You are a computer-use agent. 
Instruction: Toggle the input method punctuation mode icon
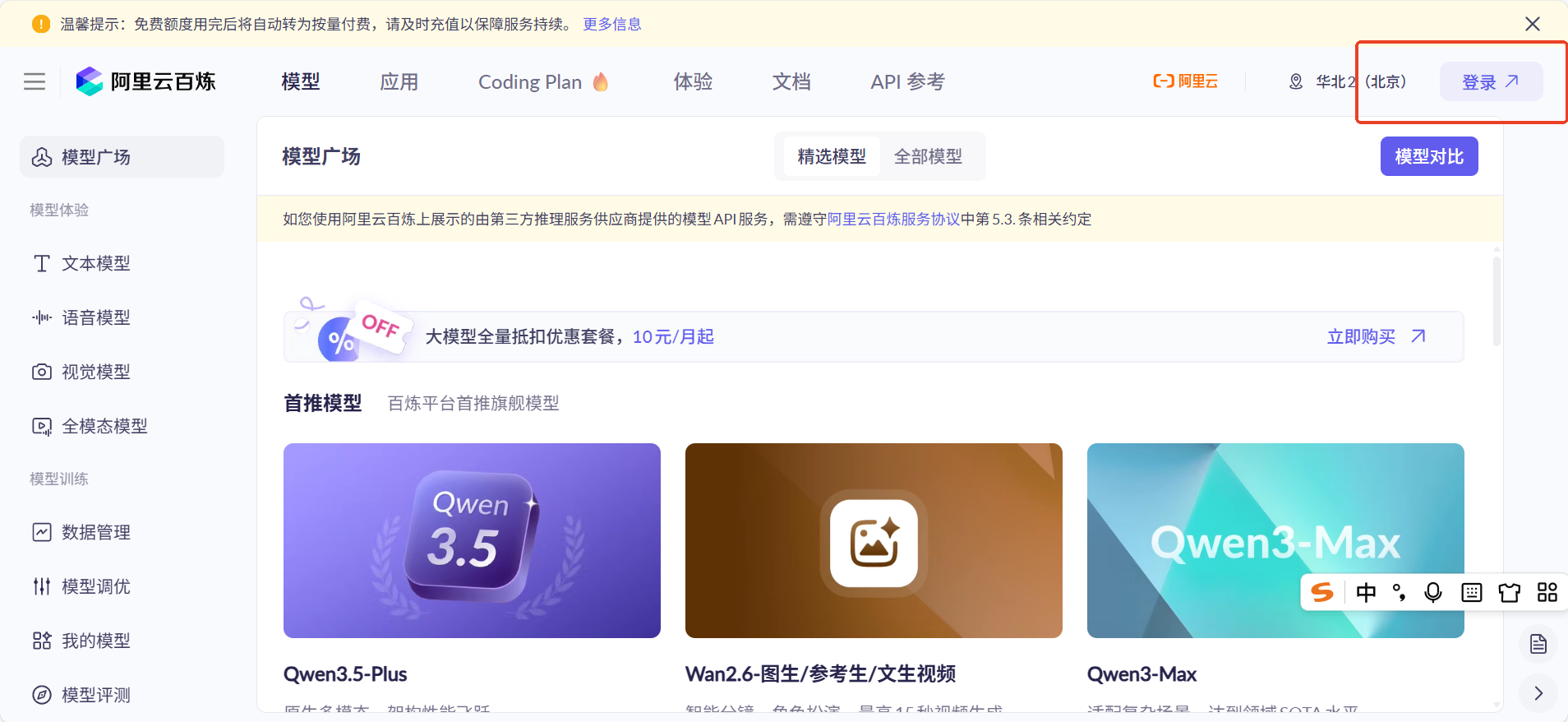(1400, 592)
